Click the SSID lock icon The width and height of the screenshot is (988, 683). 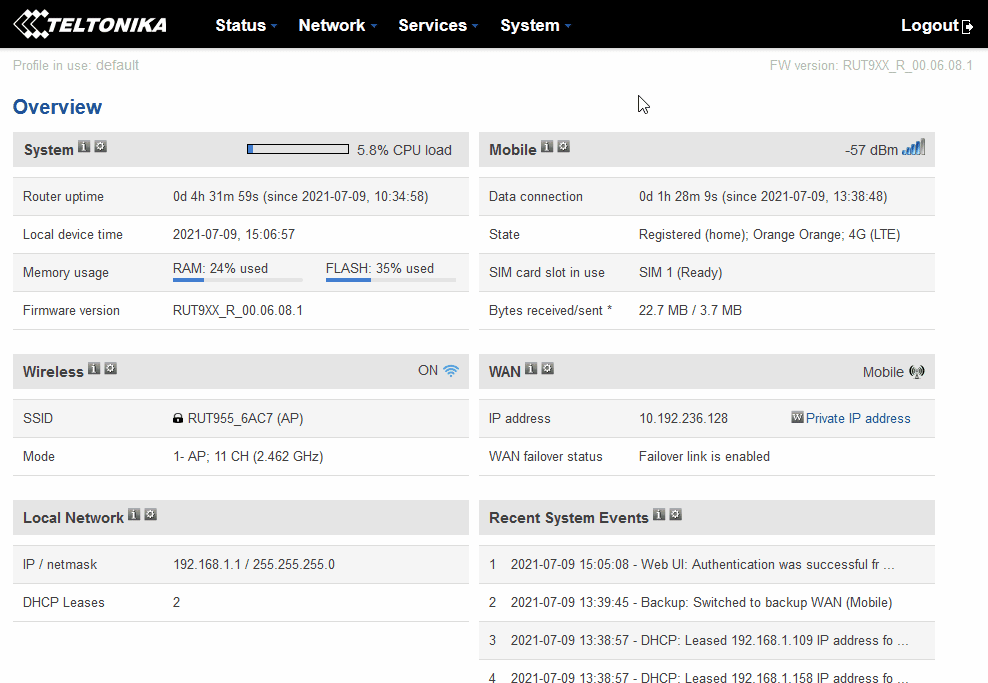click(x=178, y=418)
